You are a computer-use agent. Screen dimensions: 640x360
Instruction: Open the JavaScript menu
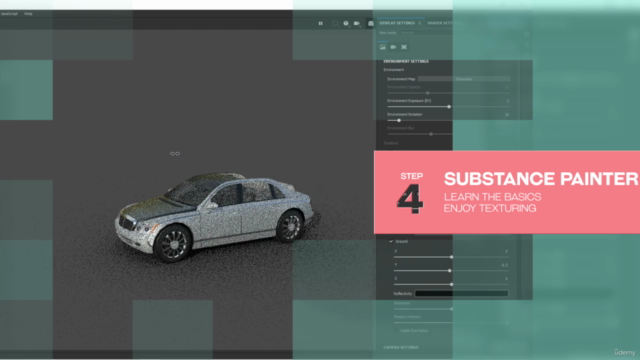coord(9,14)
